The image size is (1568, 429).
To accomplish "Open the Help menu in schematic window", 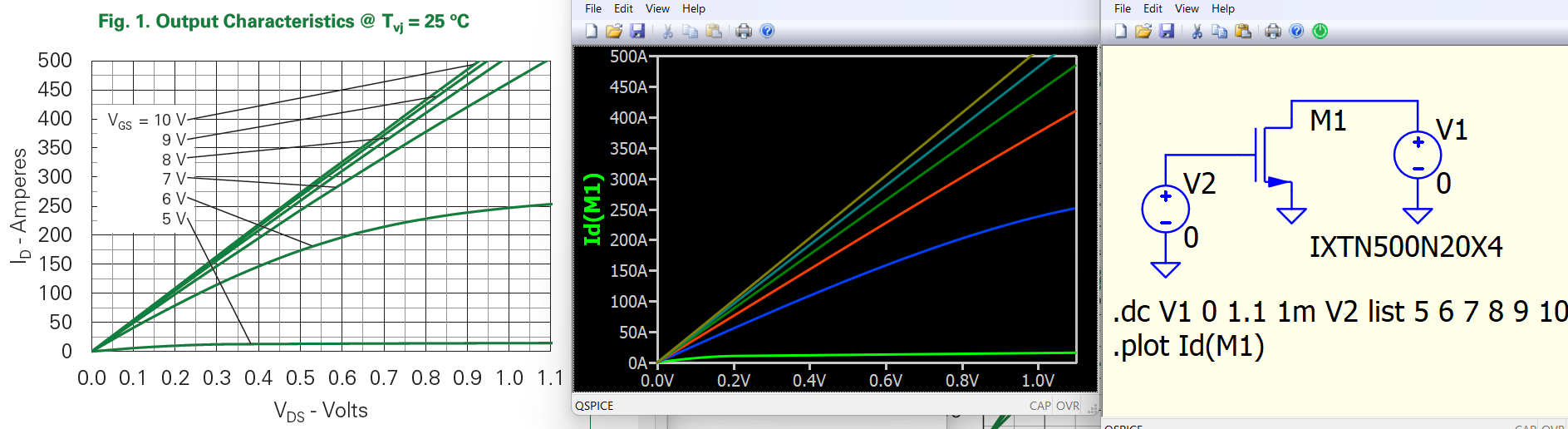I will 1222,8.
